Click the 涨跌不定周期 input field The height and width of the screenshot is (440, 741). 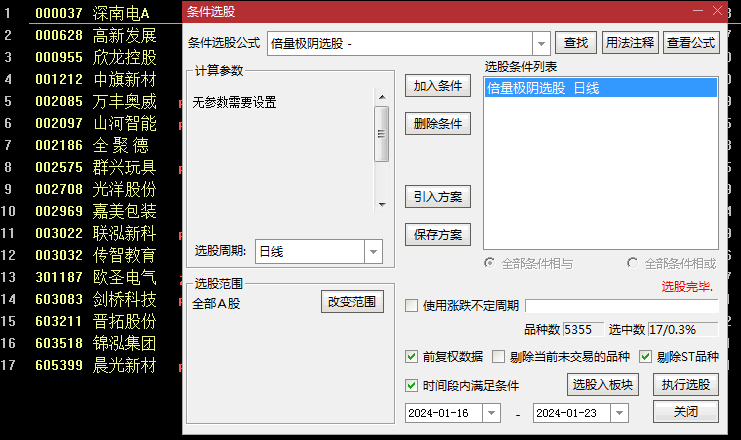click(622, 306)
